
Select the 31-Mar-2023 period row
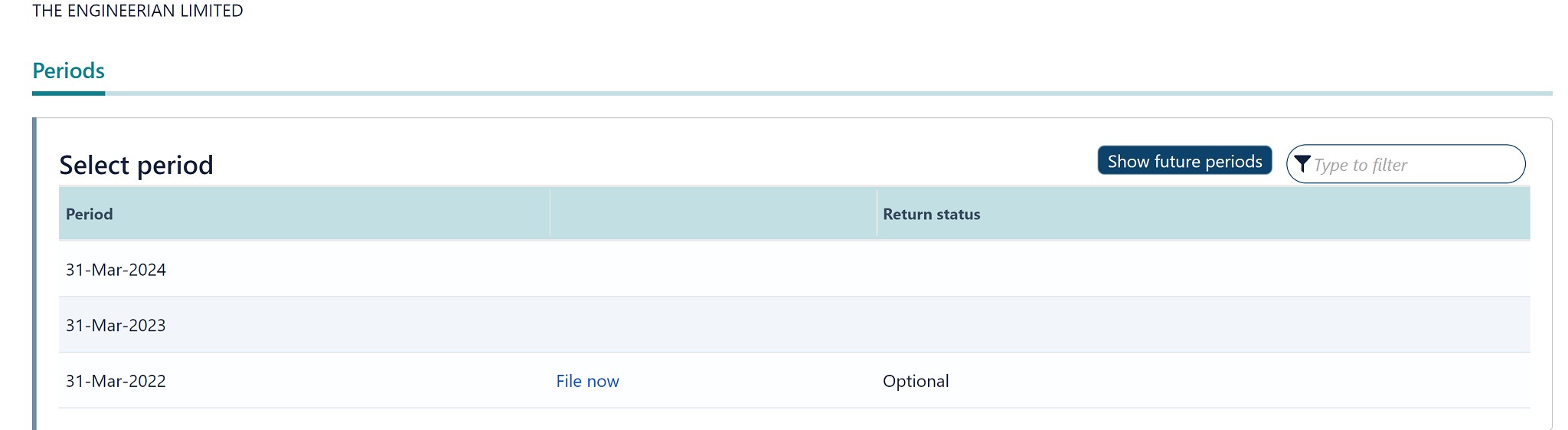point(116,325)
